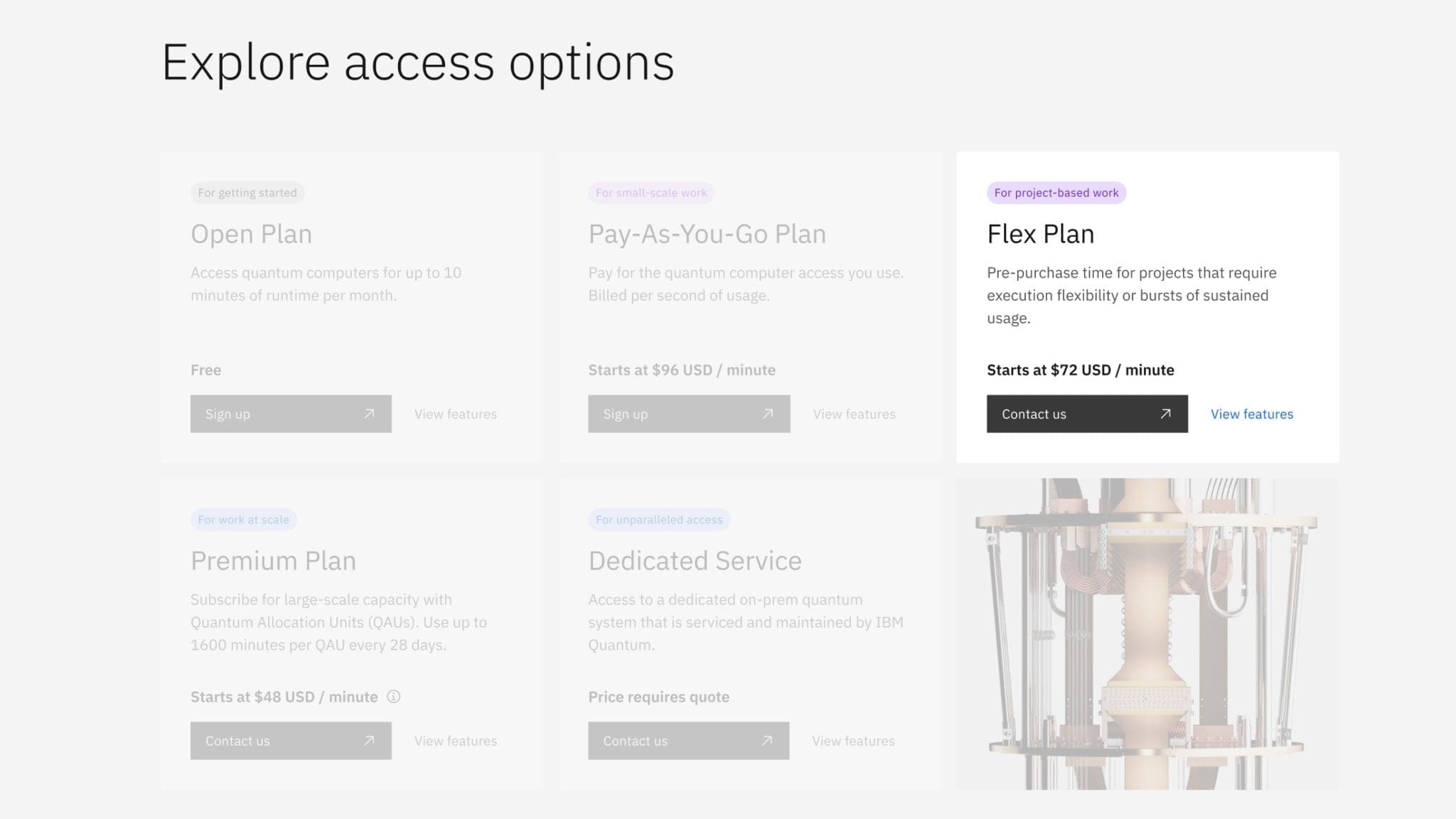Click the 'For getting started' tag
This screenshot has width=1456, height=819.
coord(247,193)
